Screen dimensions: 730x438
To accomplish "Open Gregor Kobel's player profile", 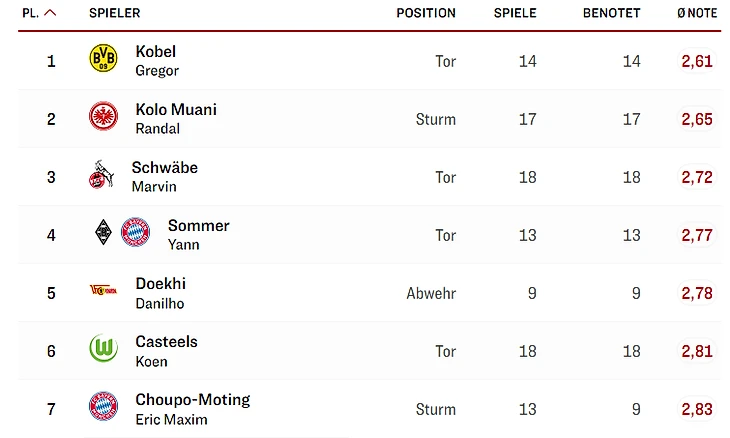I will [156, 60].
